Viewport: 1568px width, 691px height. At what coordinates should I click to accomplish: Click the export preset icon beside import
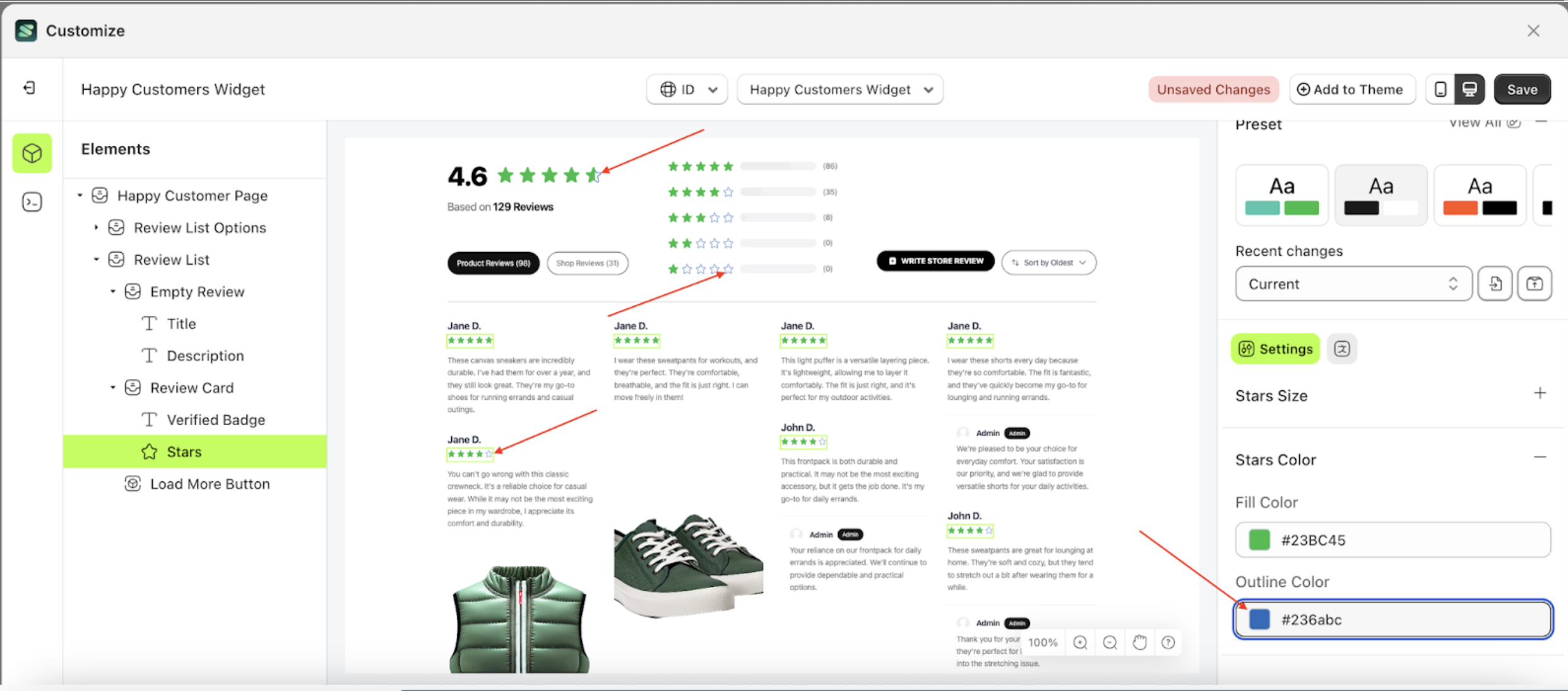click(1535, 284)
